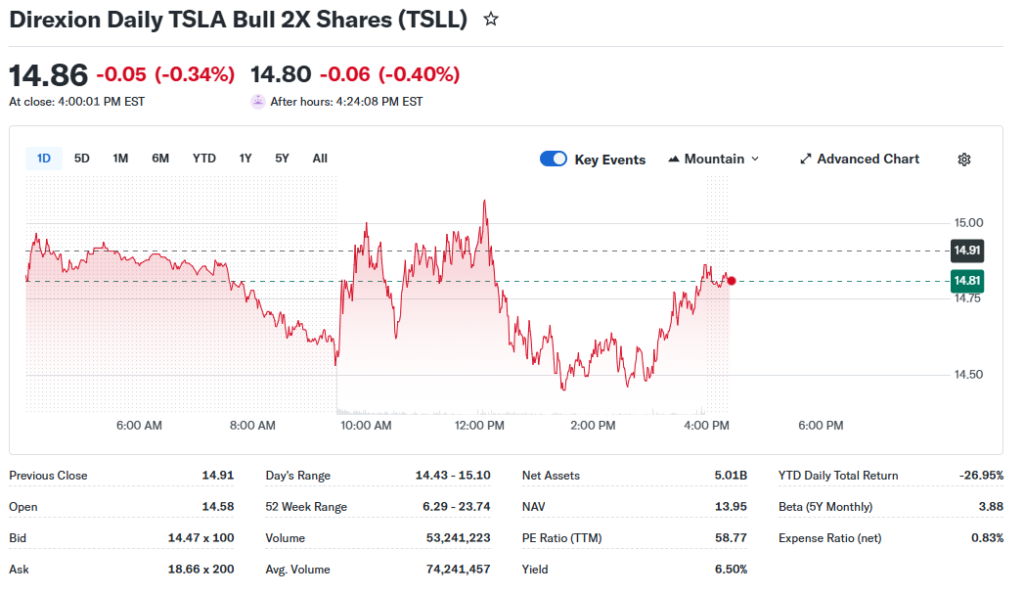Open chart settings gear icon
Image resolution: width=1024 pixels, height=595 pixels.
pos(964,159)
